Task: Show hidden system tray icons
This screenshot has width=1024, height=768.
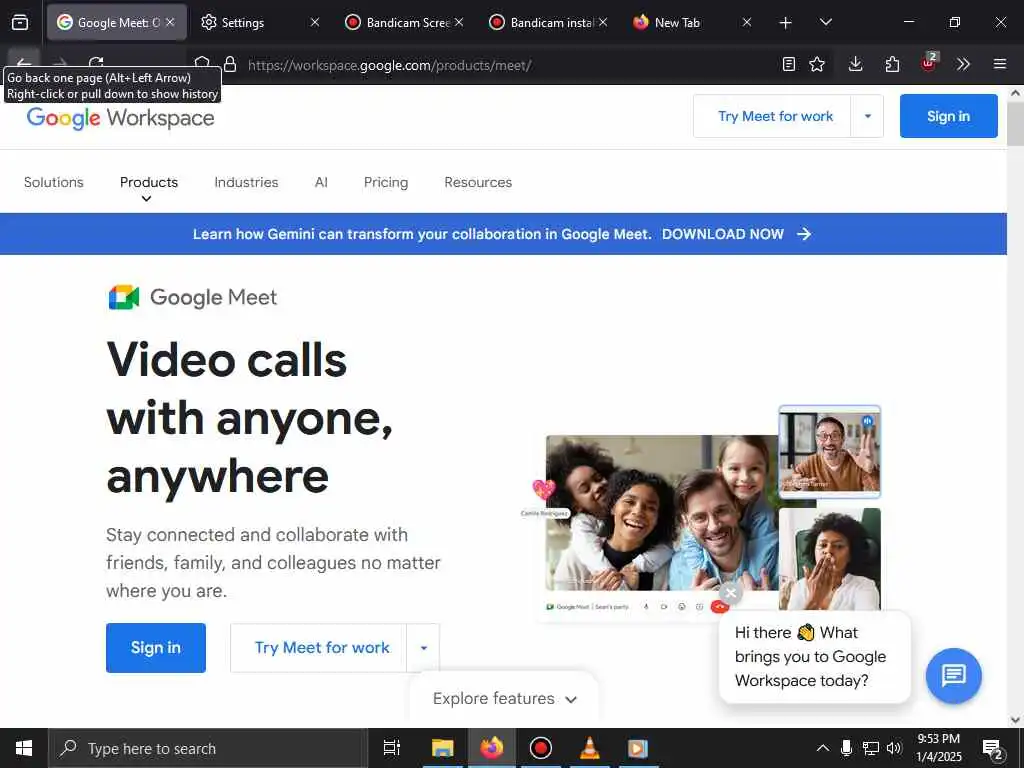Action: click(x=823, y=748)
